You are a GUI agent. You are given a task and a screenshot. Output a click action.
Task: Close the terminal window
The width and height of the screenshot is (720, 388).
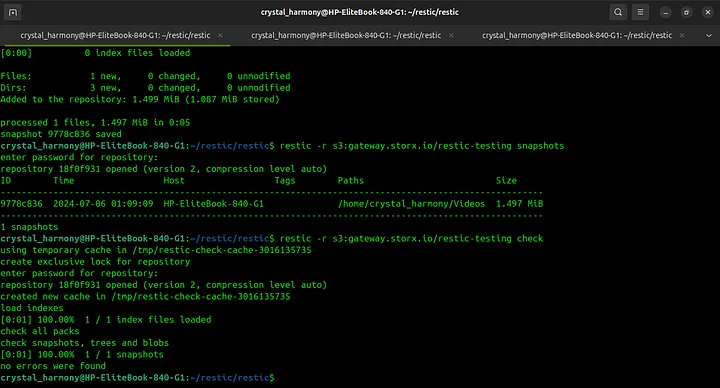pyautogui.click(x=708, y=12)
